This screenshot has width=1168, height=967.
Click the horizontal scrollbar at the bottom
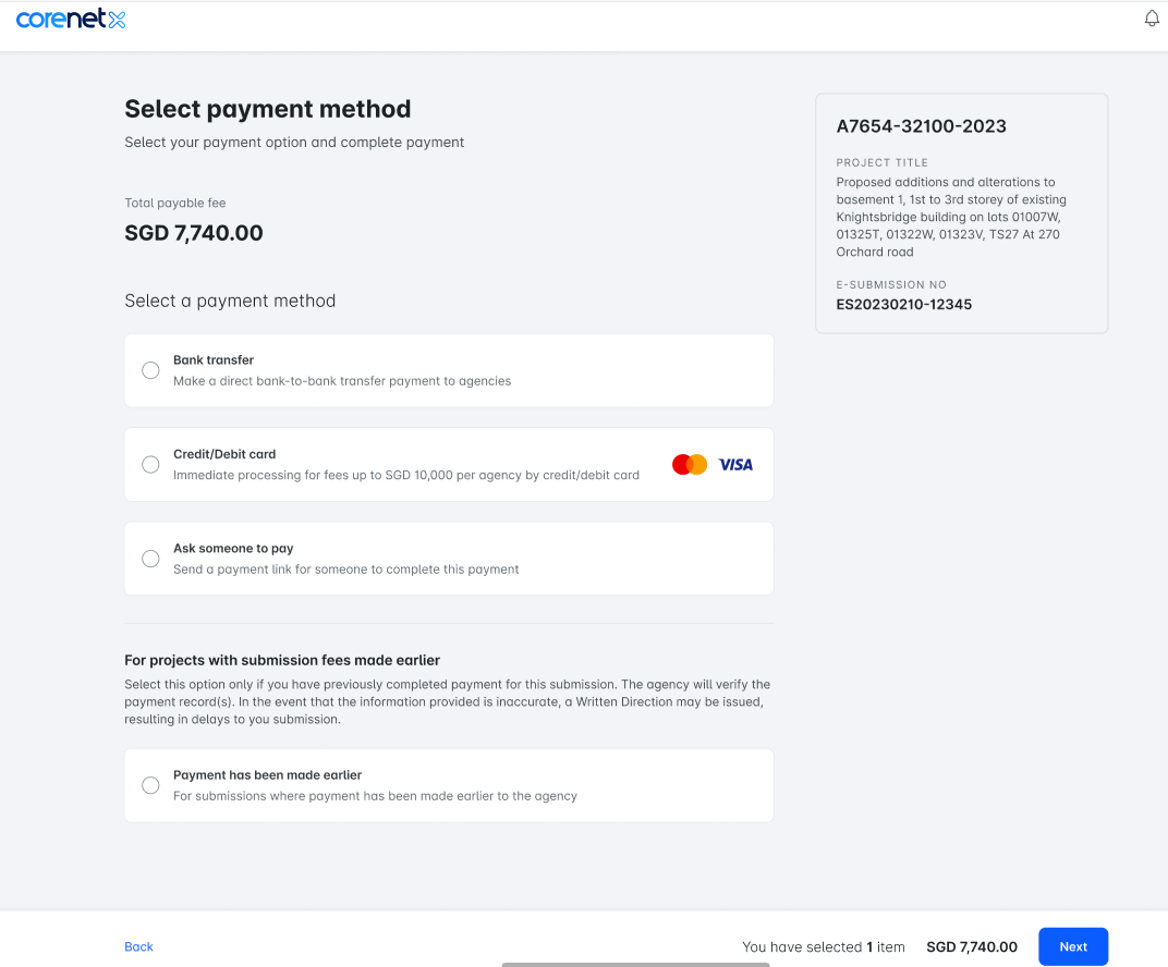[x=635, y=963]
